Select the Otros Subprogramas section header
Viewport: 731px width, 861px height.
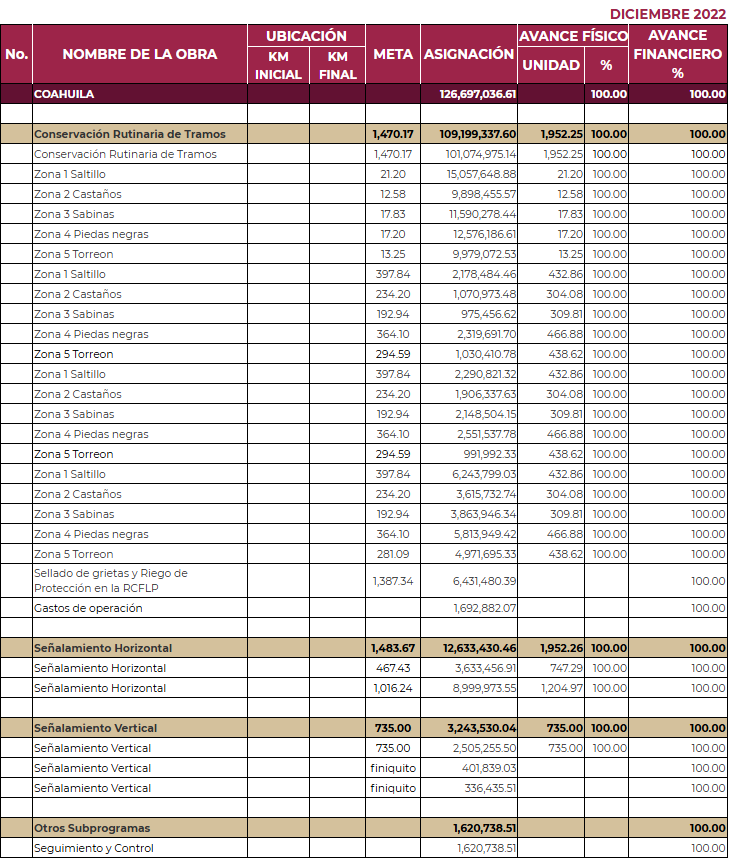(x=92, y=828)
